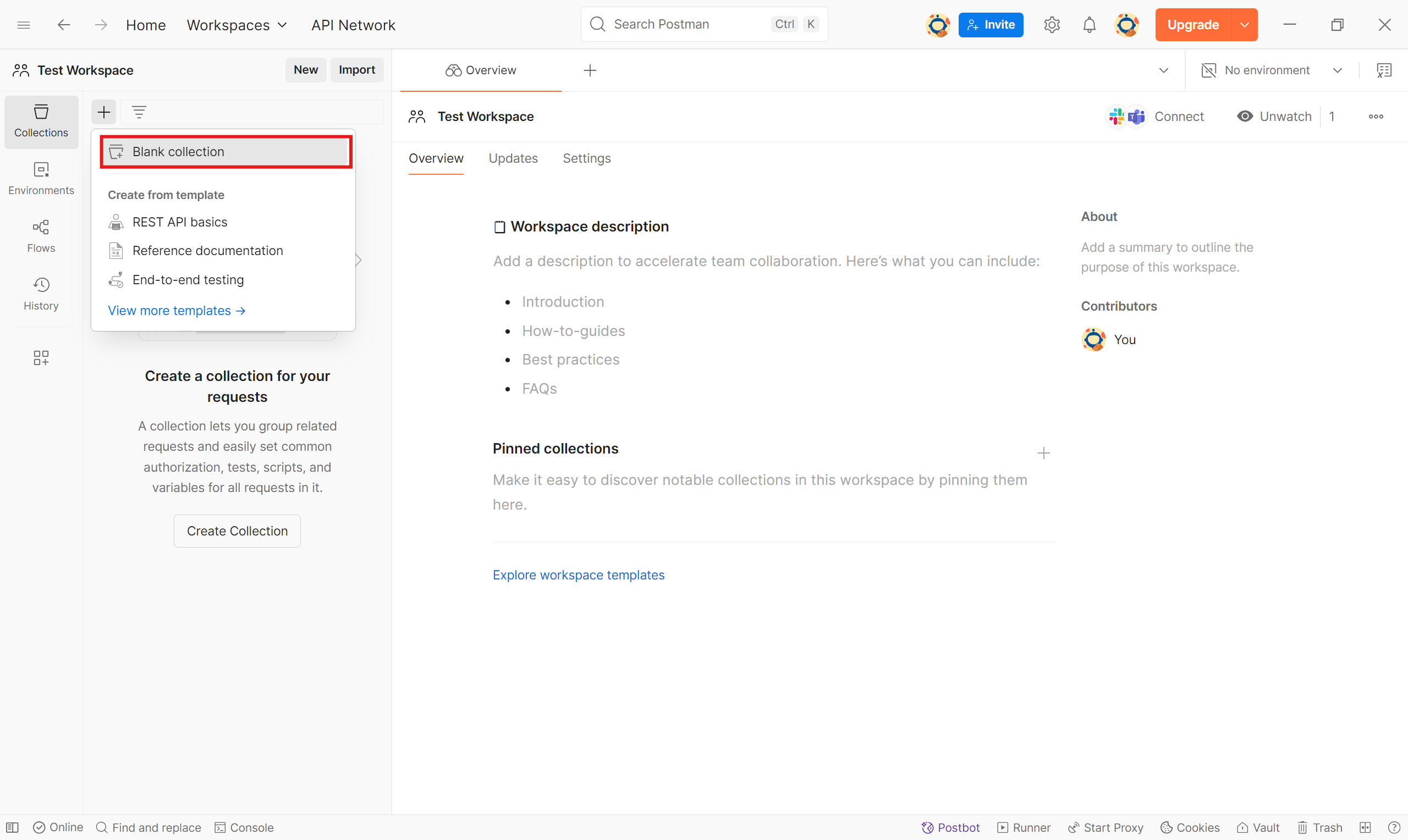Open the user profile avatar beside Upgrade
The width and height of the screenshot is (1408, 840).
[1126, 25]
